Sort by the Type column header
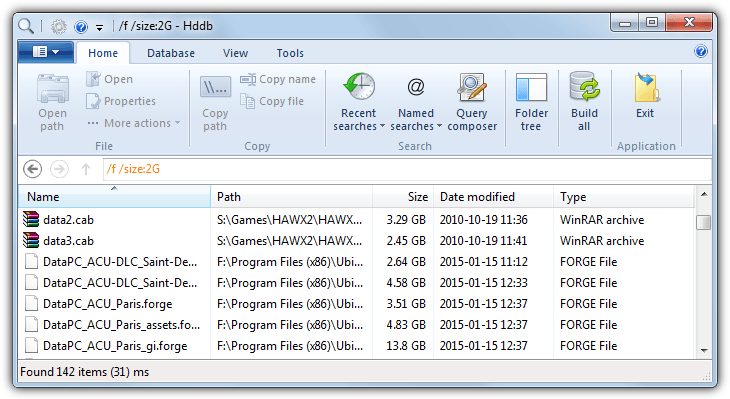 pyautogui.click(x=624, y=196)
